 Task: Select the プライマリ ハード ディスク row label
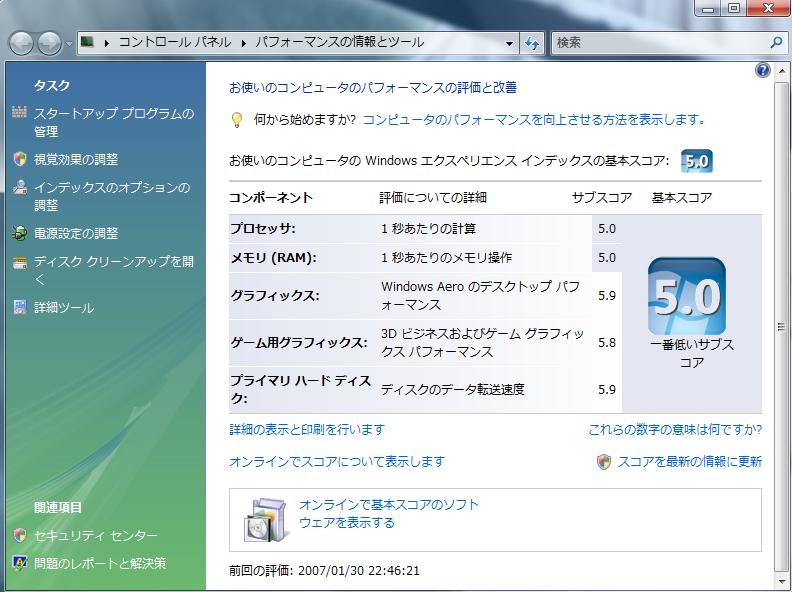(301, 389)
